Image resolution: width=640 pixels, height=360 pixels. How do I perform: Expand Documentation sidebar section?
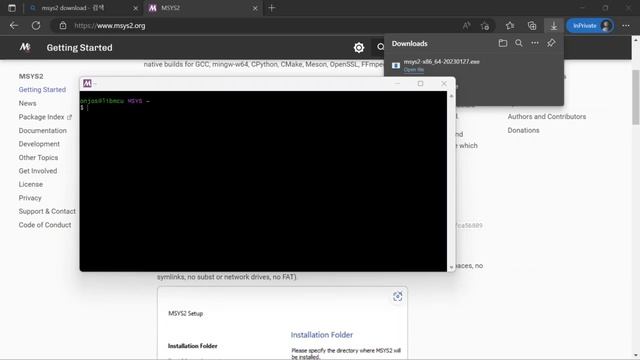(42, 131)
